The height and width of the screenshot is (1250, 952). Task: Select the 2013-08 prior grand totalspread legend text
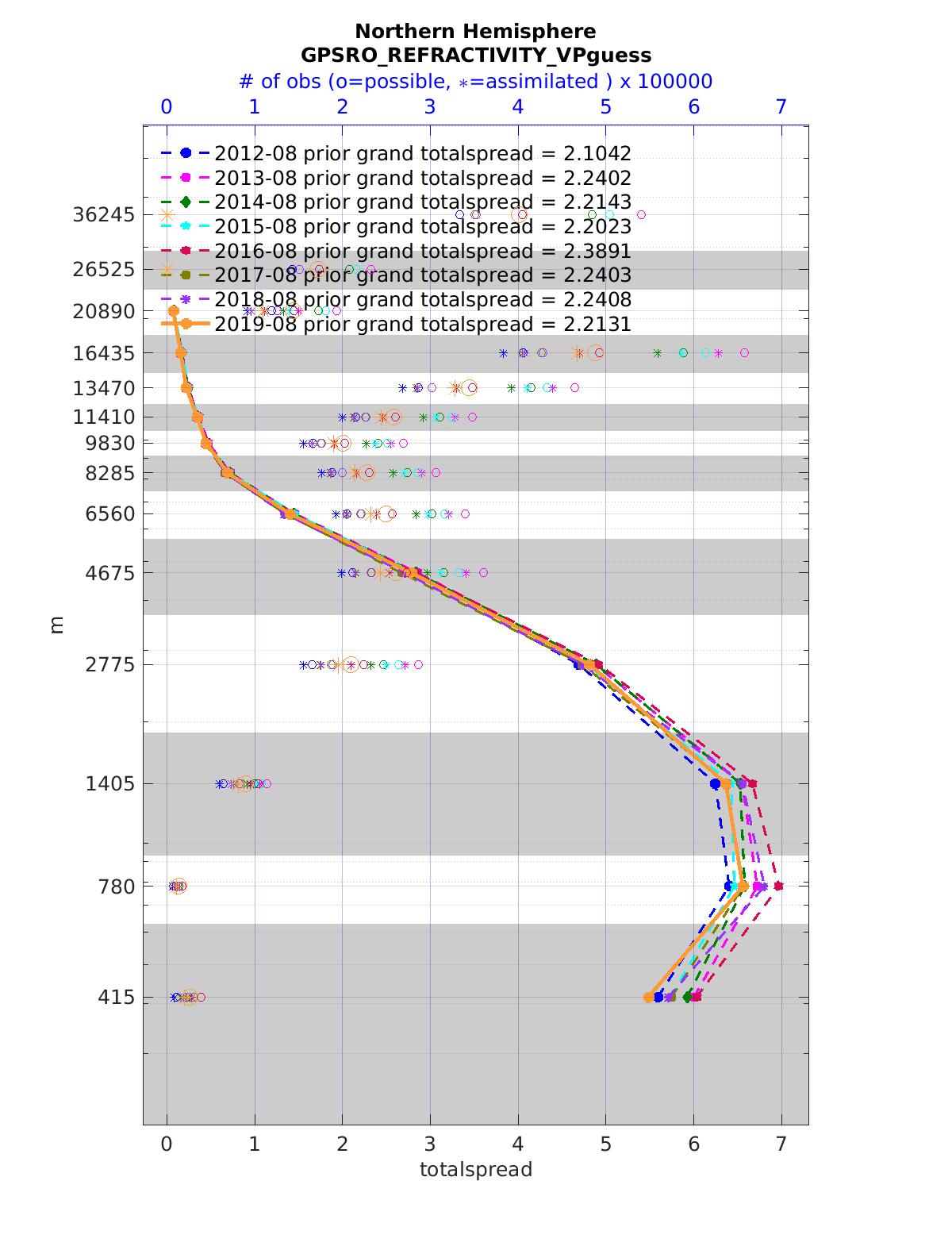pyautogui.click(x=423, y=178)
